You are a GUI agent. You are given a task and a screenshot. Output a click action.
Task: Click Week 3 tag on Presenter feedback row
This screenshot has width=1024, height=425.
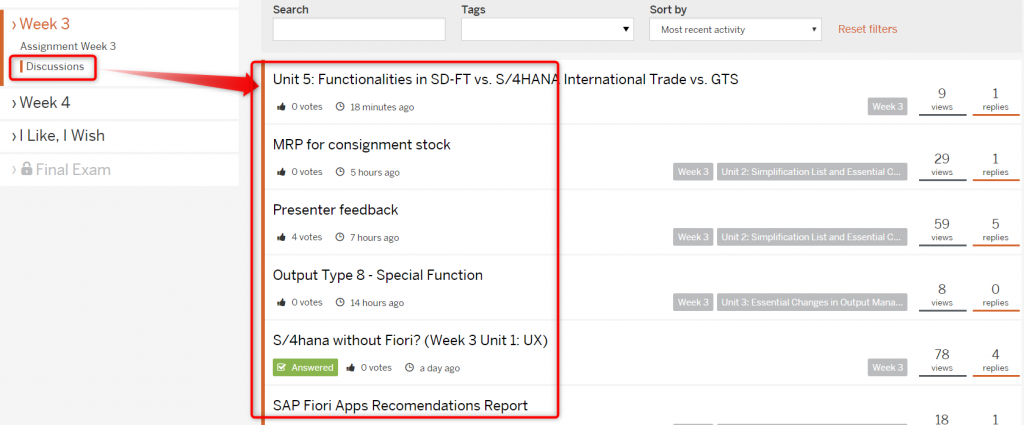(x=693, y=237)
